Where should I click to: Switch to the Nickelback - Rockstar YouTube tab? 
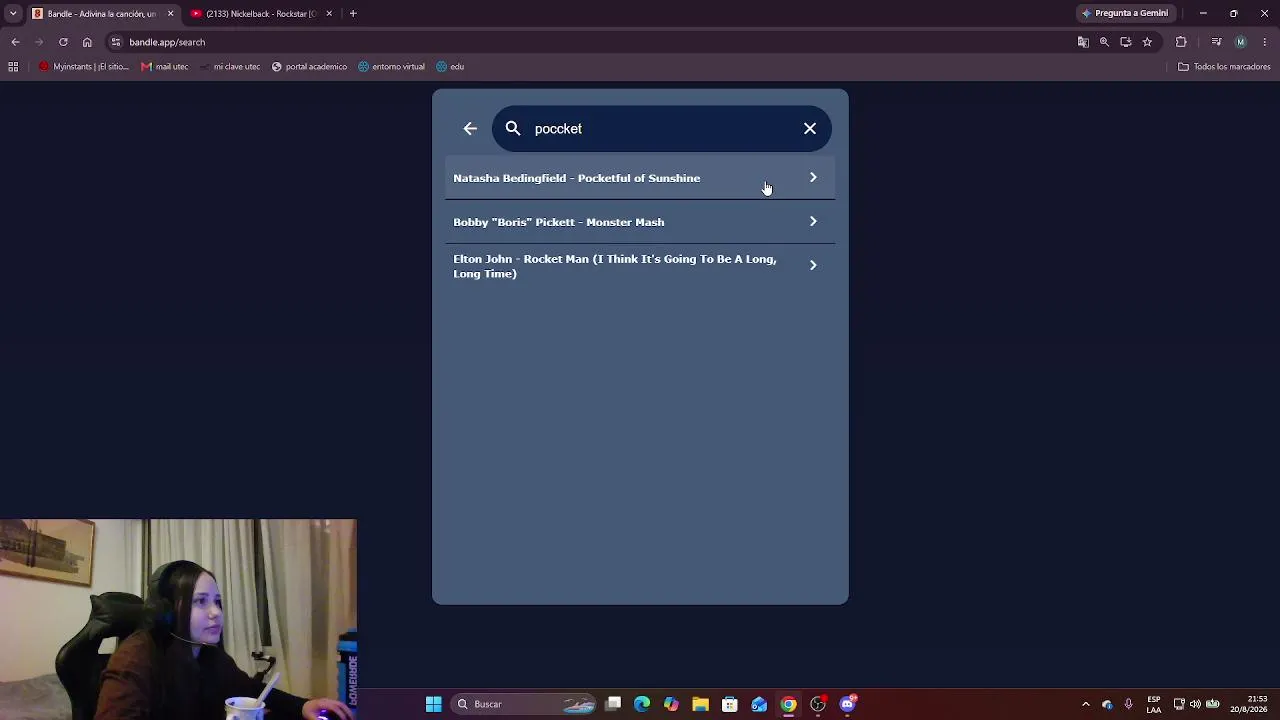[x=262, y=14]
